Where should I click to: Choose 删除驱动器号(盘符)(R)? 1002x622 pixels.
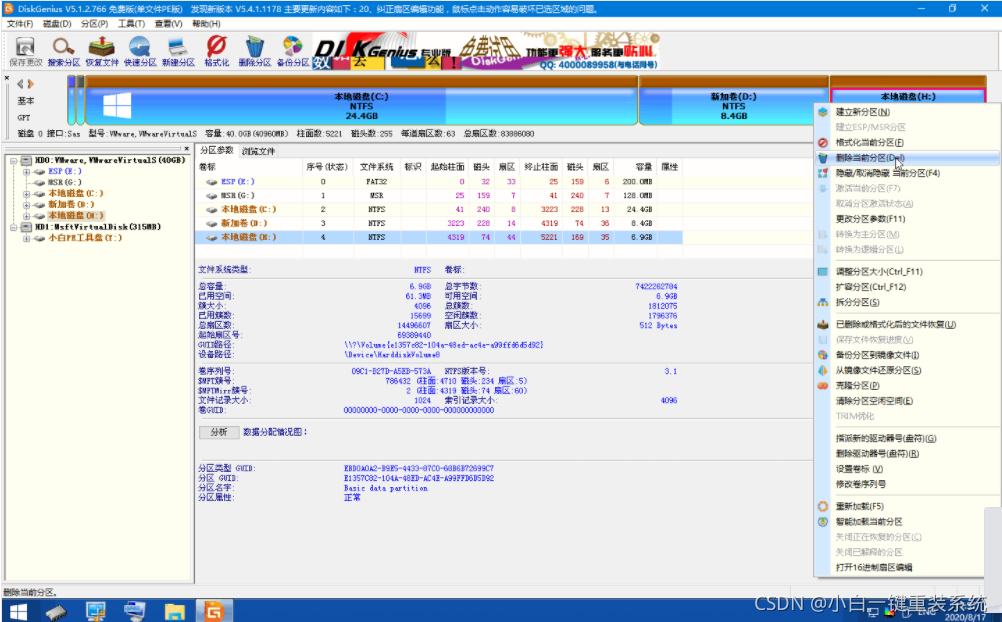[x=877, y=454]
